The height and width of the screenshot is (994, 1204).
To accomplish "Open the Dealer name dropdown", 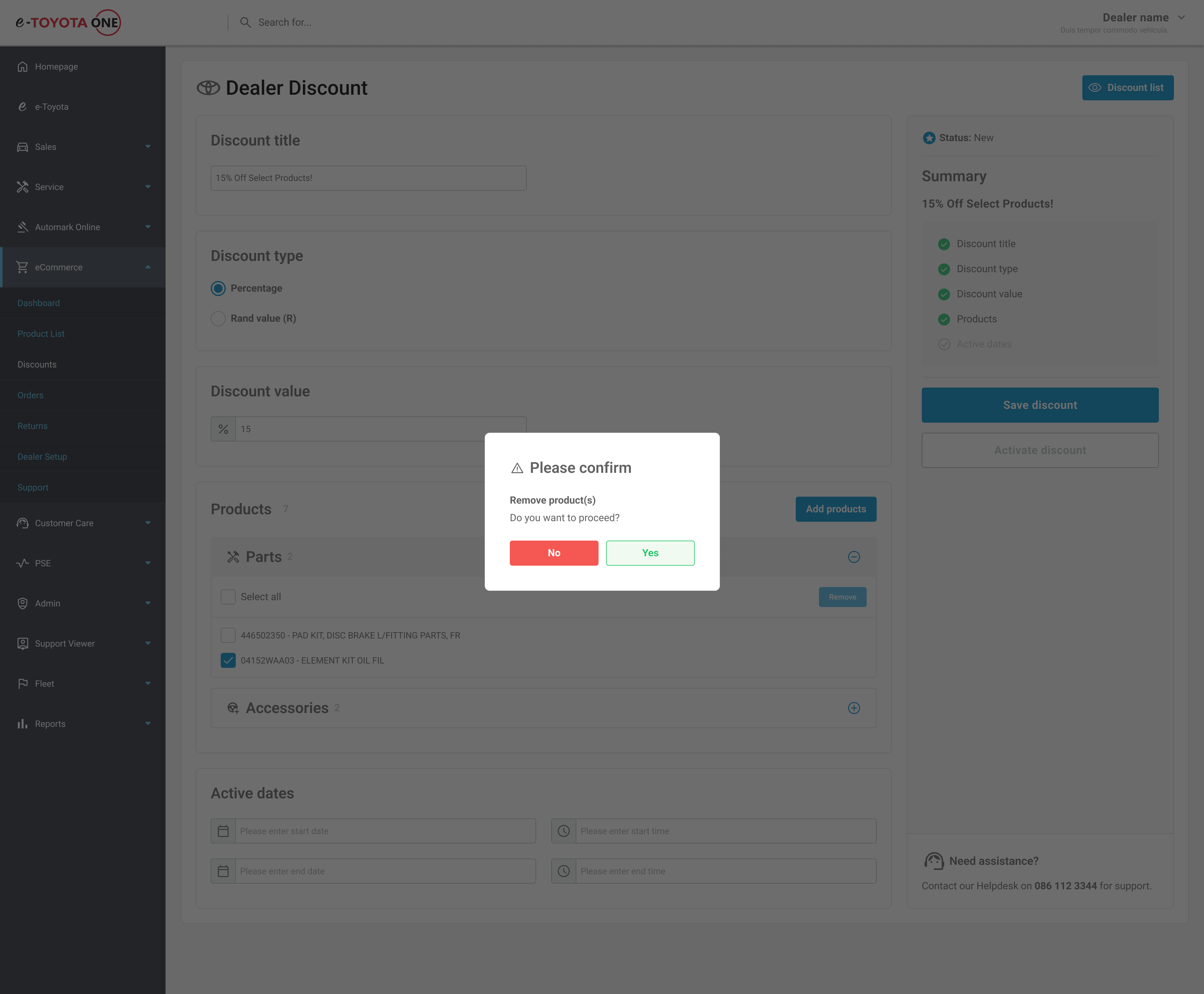I will pos(1143,18).
